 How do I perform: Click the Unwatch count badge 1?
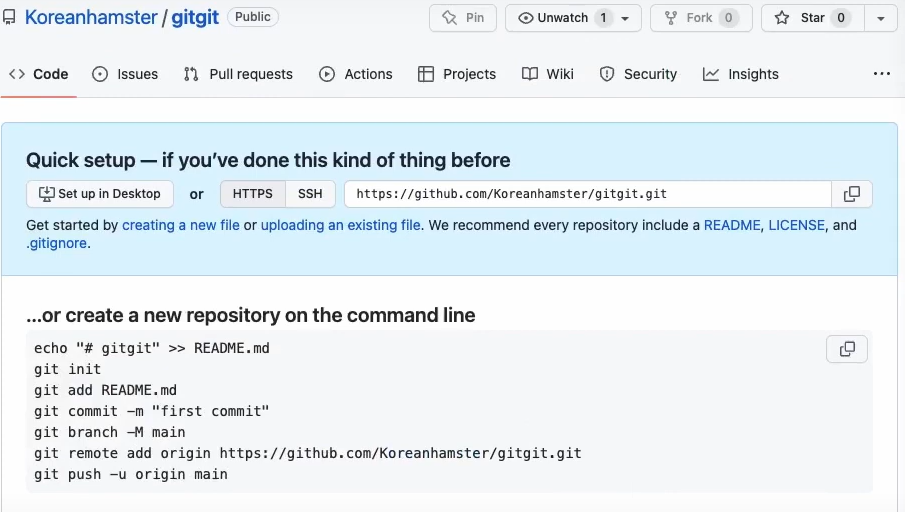pyautogui.click(x=603, y=18)
